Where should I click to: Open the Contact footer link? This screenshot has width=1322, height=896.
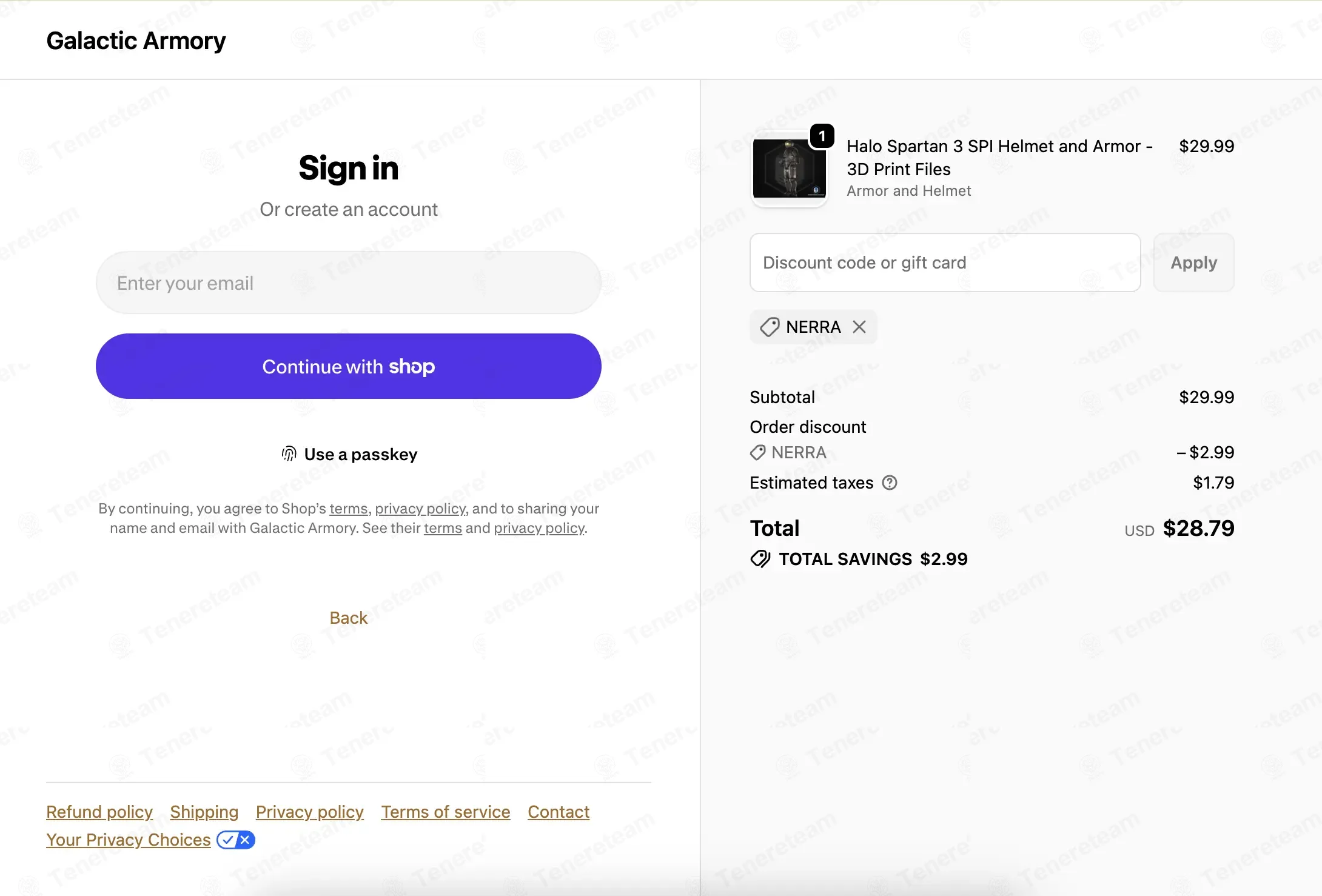click(x=559, y=812)
